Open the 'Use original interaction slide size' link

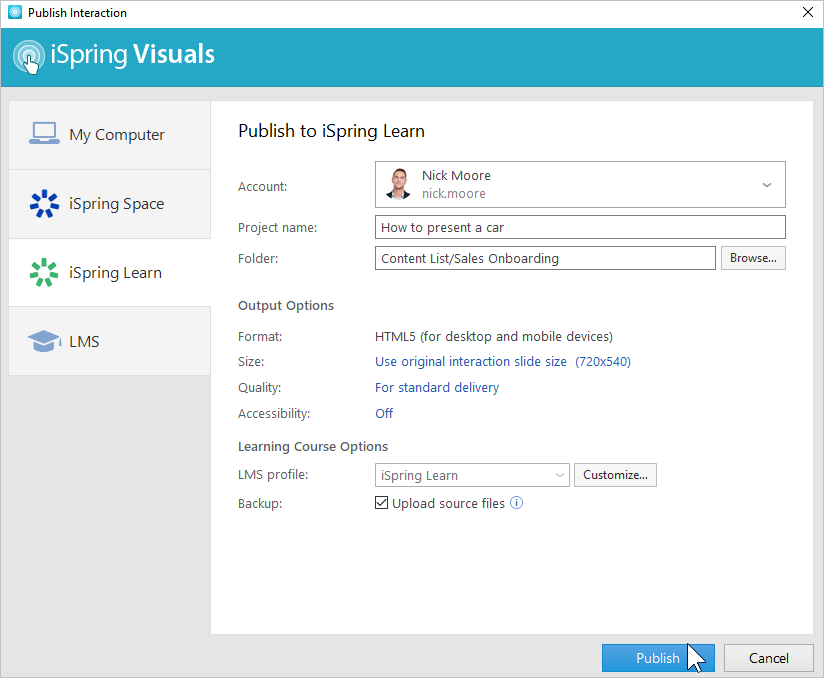pos(471,361)
